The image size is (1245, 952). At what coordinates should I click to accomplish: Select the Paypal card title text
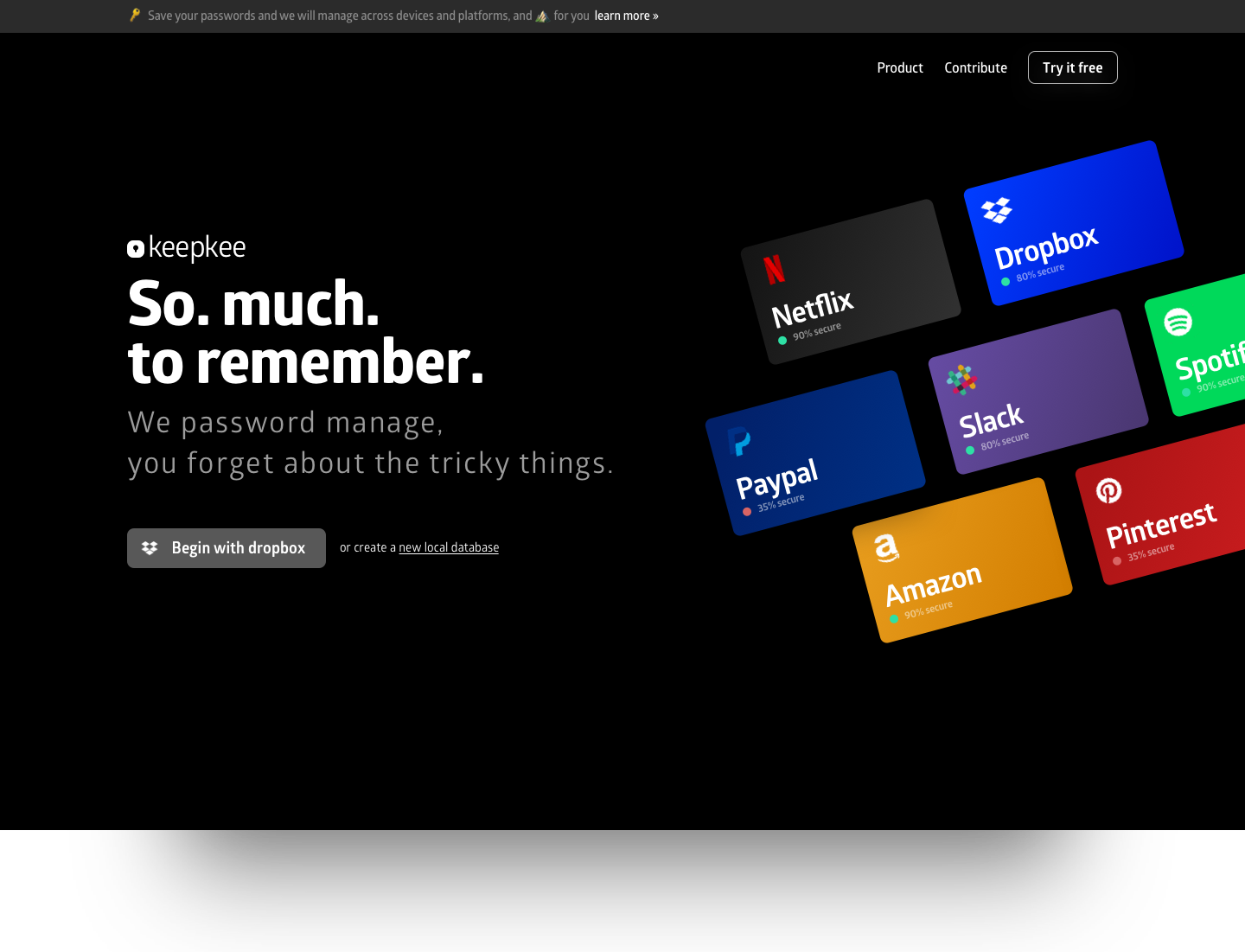[x=776, y=478]
